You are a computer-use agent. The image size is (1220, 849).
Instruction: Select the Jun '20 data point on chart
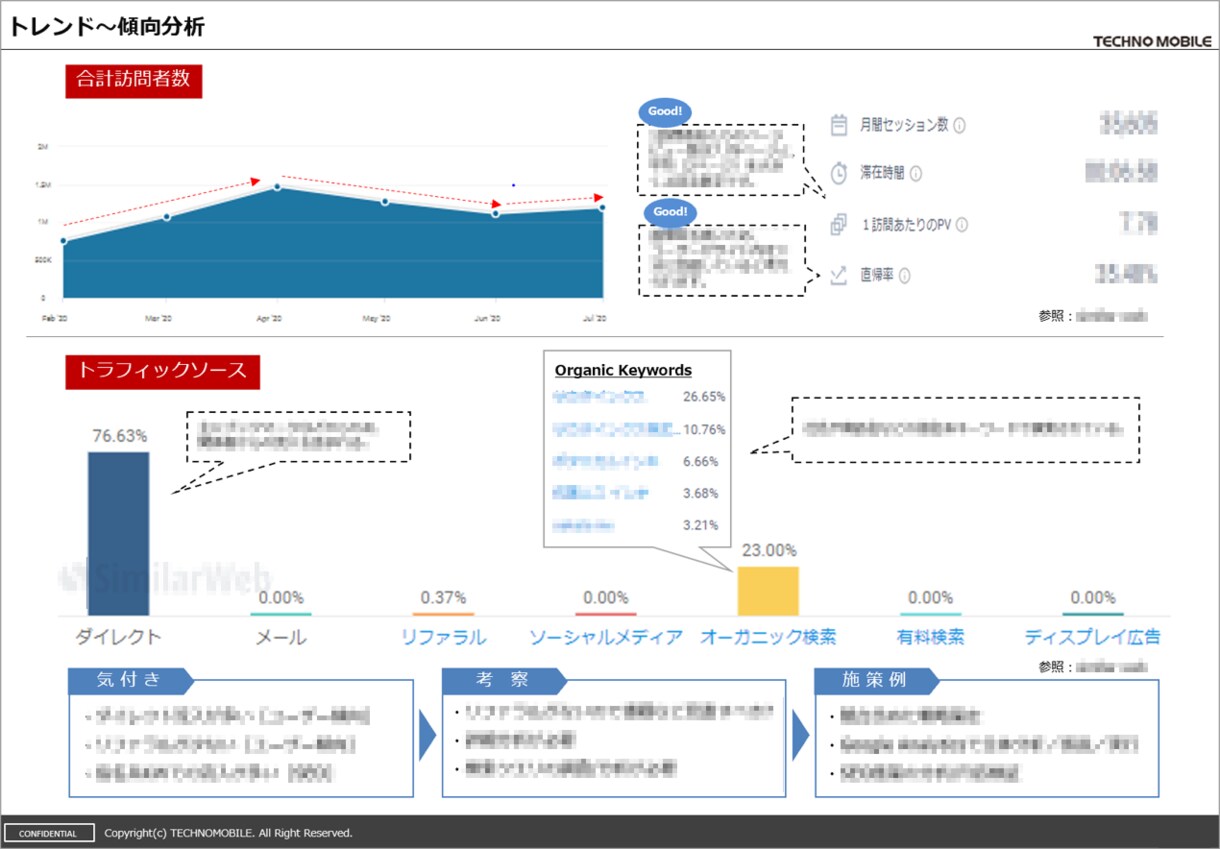pos(495,213)
